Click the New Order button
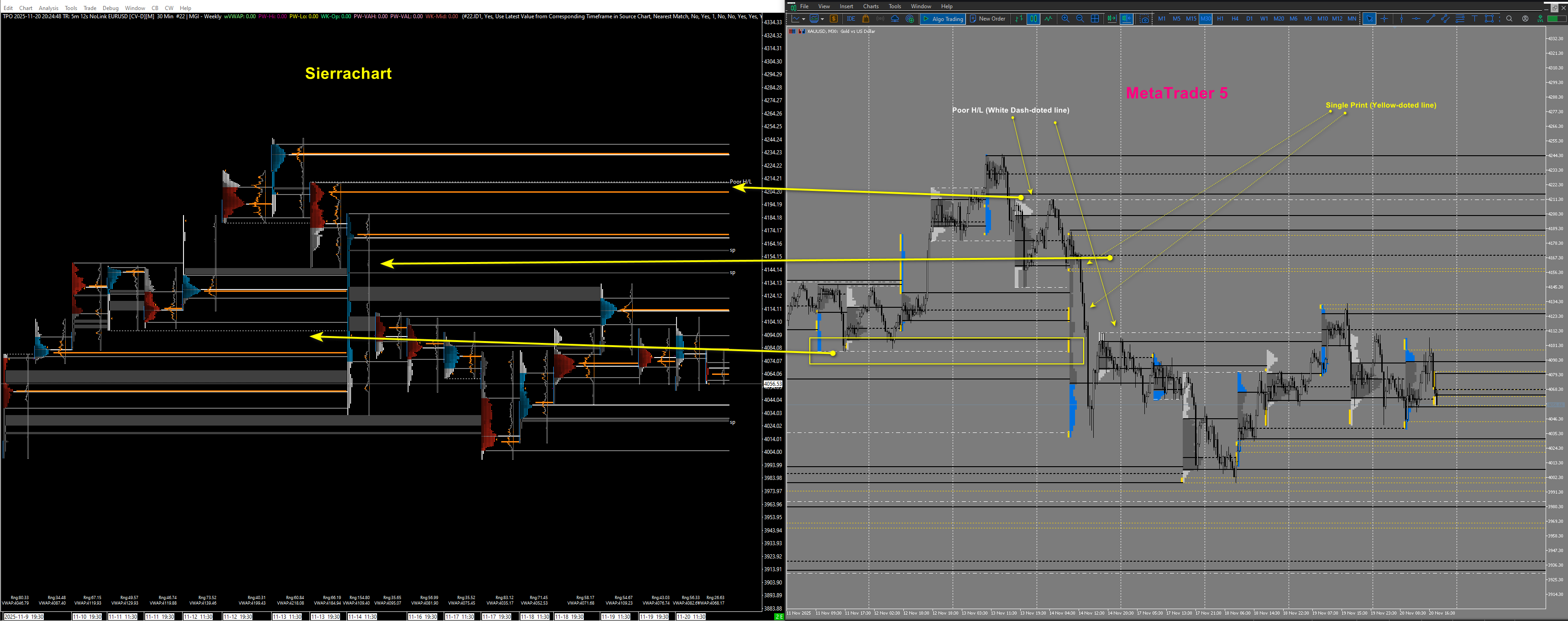Screen dimensions: 1568x621 987,19
